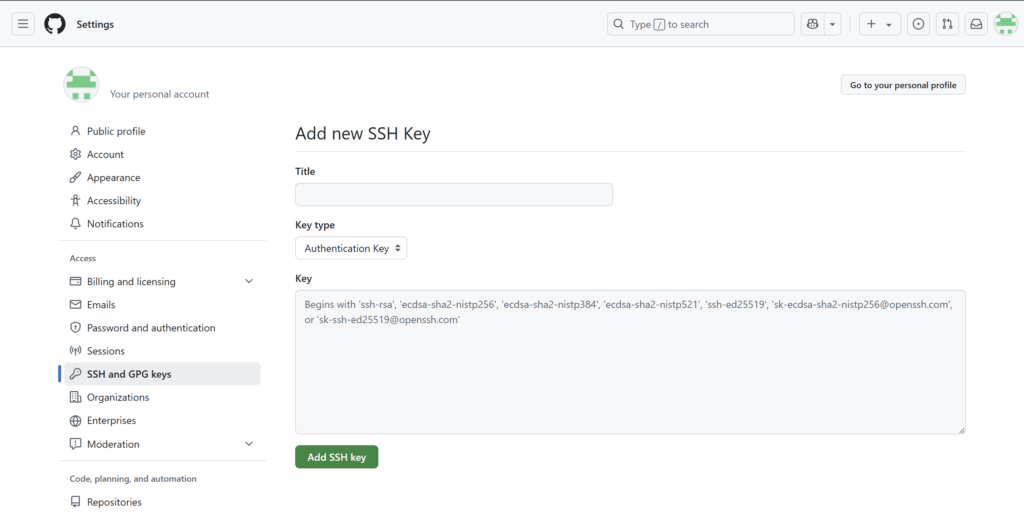Open Password and authentication settings
Screen dimensions: 1024x515
click(x=151, y=328)
